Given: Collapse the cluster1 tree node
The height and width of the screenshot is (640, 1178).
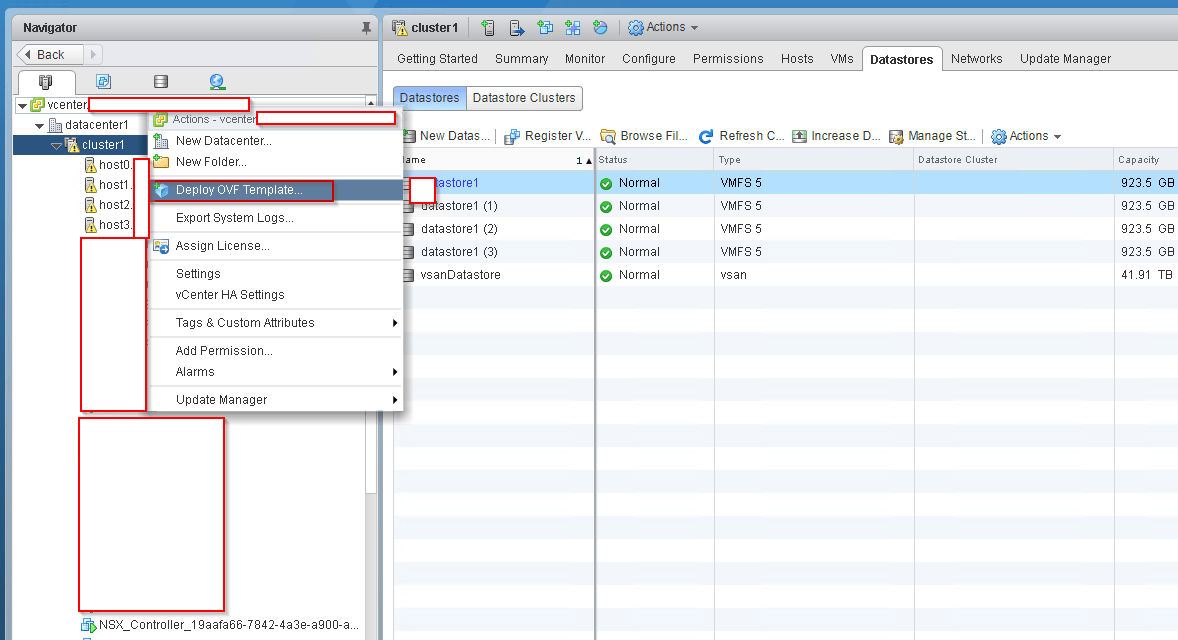Looking at the screenshot, I should click(x=57, y=146).
